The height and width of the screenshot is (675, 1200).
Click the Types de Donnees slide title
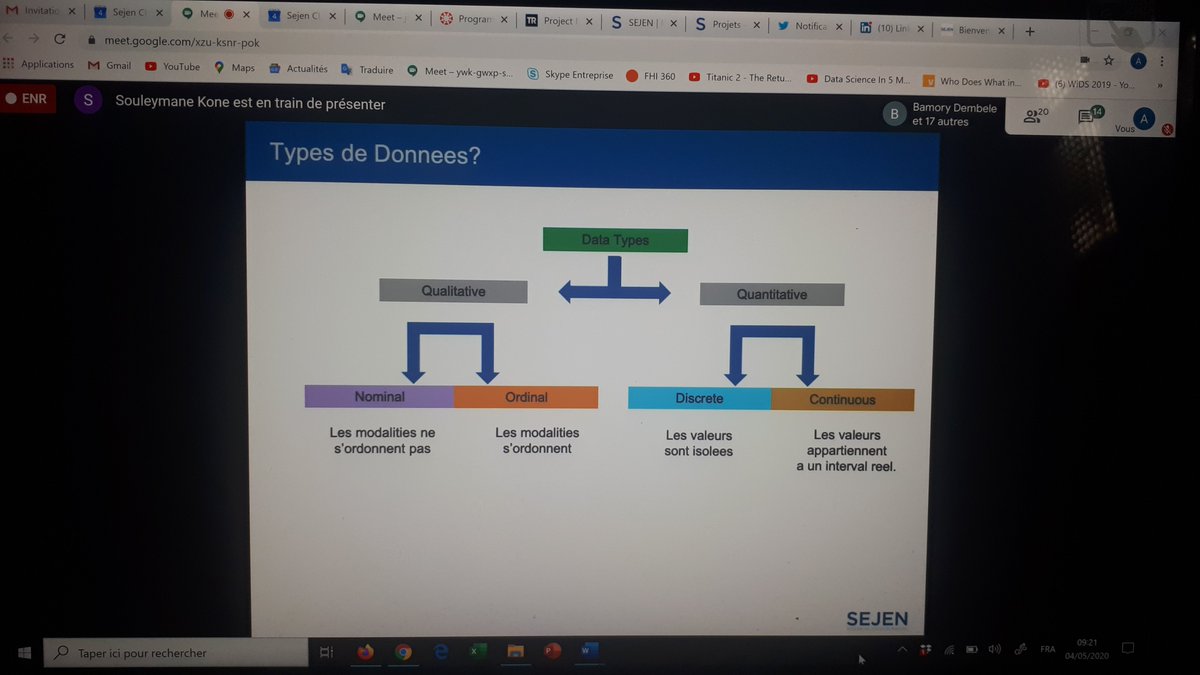tap(375, 154)
